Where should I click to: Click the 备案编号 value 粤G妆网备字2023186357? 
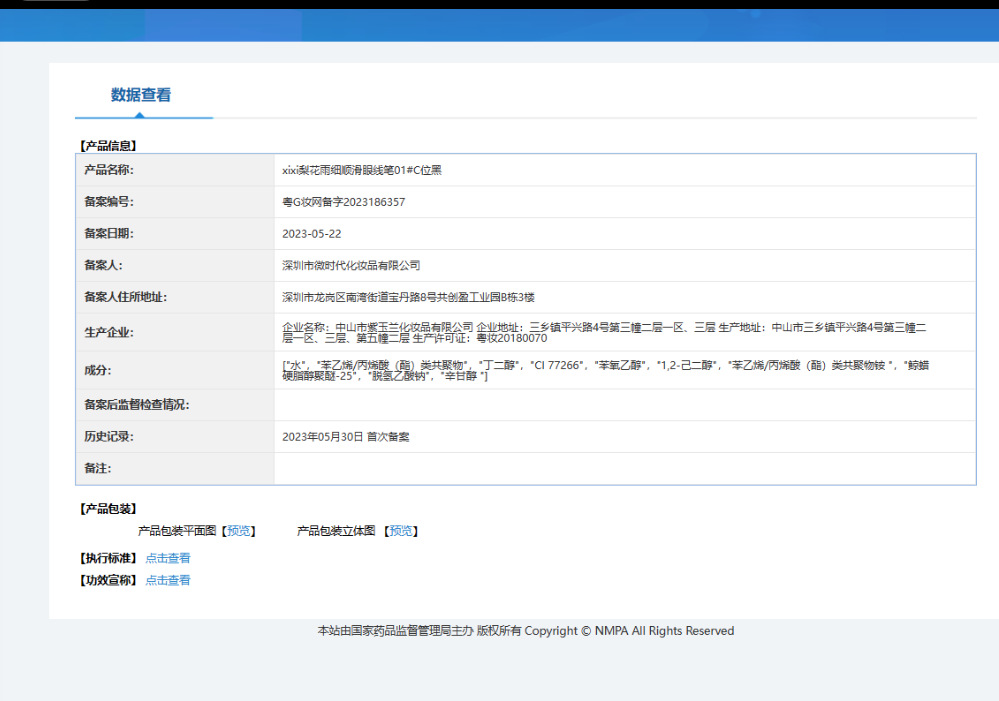(343, 202)
